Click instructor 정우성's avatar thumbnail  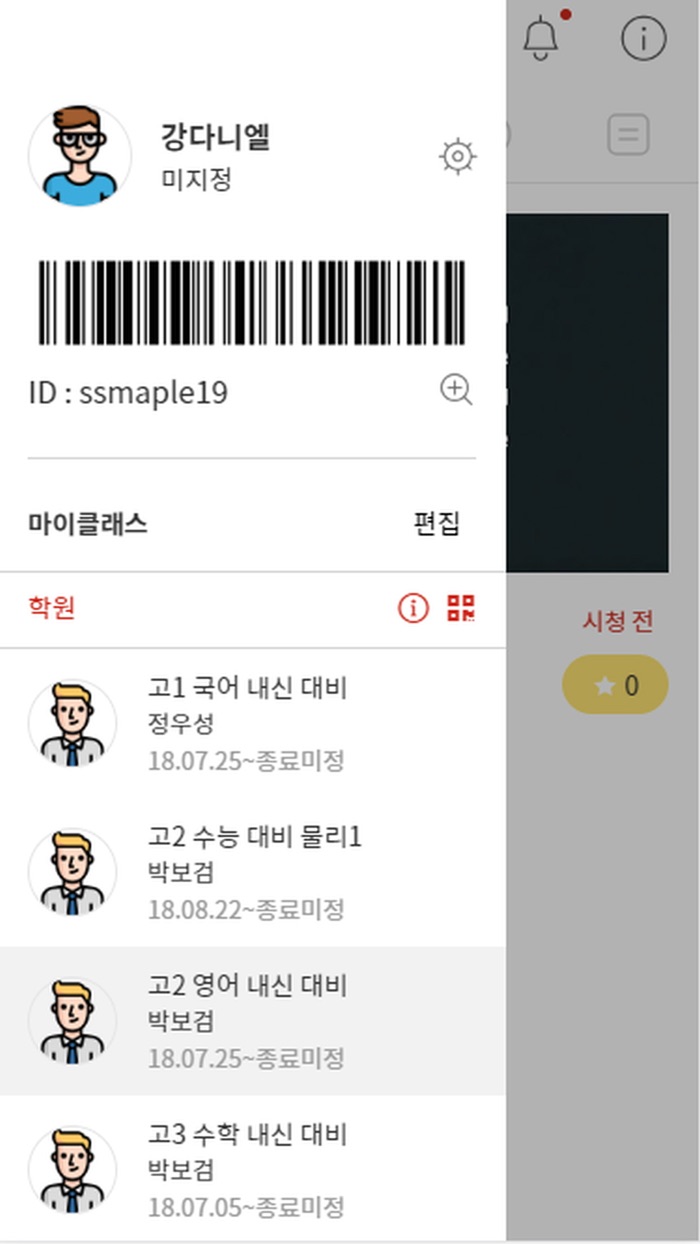[72, 722]
